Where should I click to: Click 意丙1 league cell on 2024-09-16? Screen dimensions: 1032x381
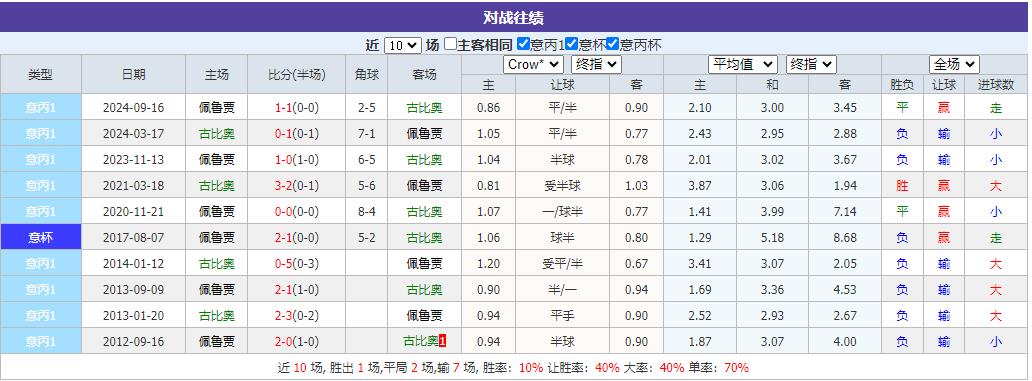41,107
